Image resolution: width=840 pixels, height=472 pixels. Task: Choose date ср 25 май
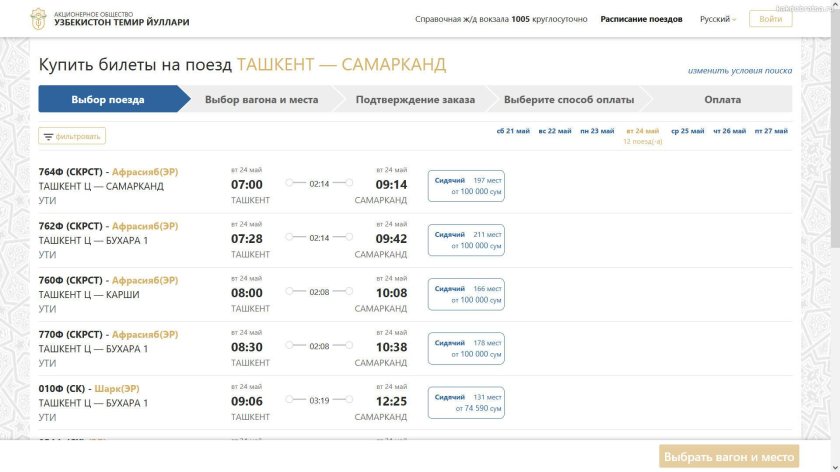(x=687, y=131)
